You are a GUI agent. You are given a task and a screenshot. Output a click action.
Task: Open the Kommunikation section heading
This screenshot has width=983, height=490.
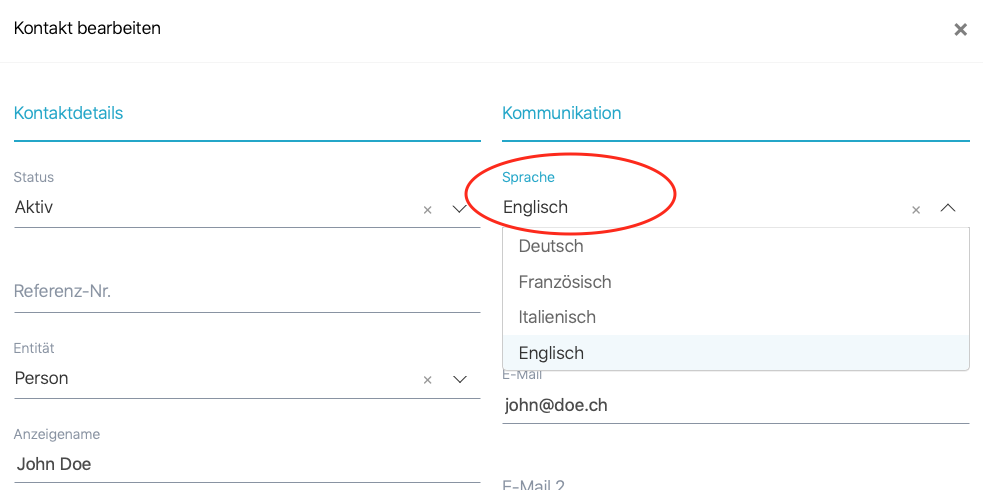click(561, 113)
